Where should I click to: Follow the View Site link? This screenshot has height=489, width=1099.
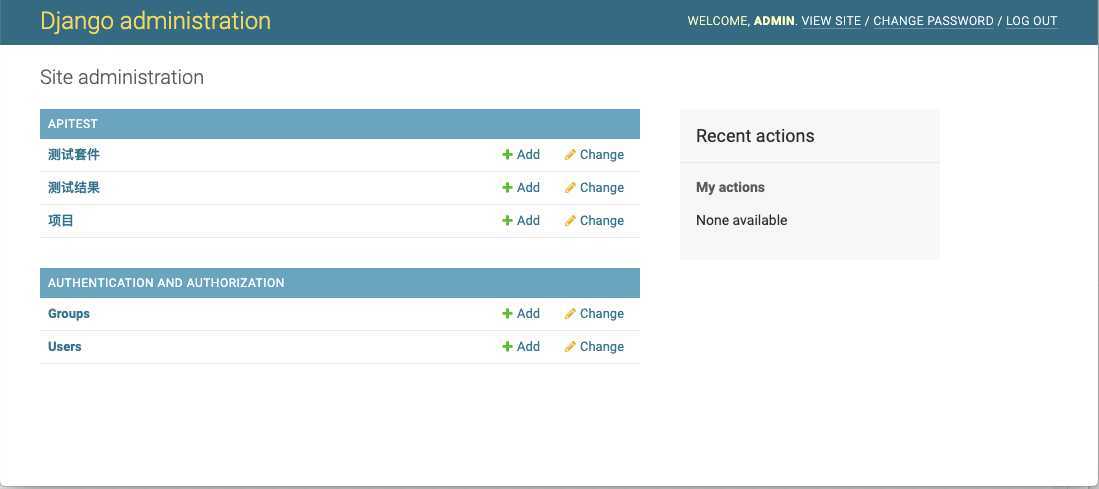pos(831,21)
